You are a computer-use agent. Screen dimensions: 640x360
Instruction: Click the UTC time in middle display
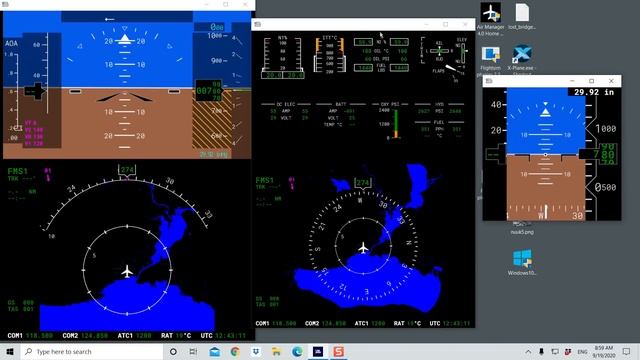pyautogui.click(x=456, y=323)
